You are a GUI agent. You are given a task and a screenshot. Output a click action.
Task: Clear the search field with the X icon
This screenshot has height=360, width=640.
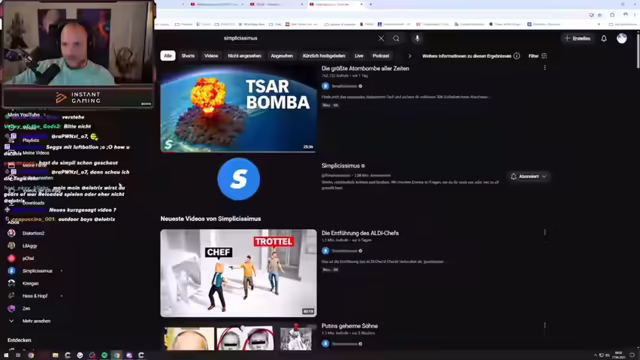coord(381,38)
